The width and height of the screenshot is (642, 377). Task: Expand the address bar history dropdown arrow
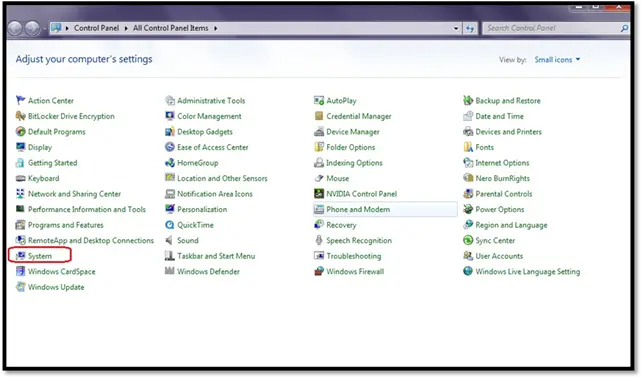[x=456, y=28]
